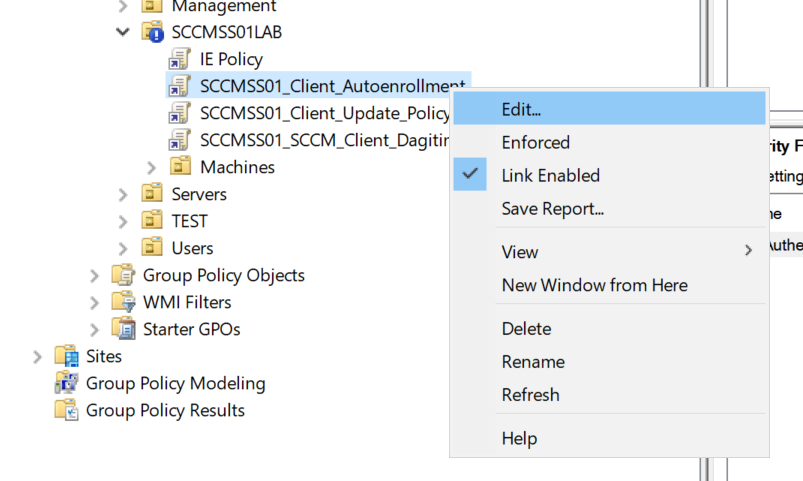Choose Enforced in the context menu
This screenshot has width=803, height=481.
click(609, 142)
